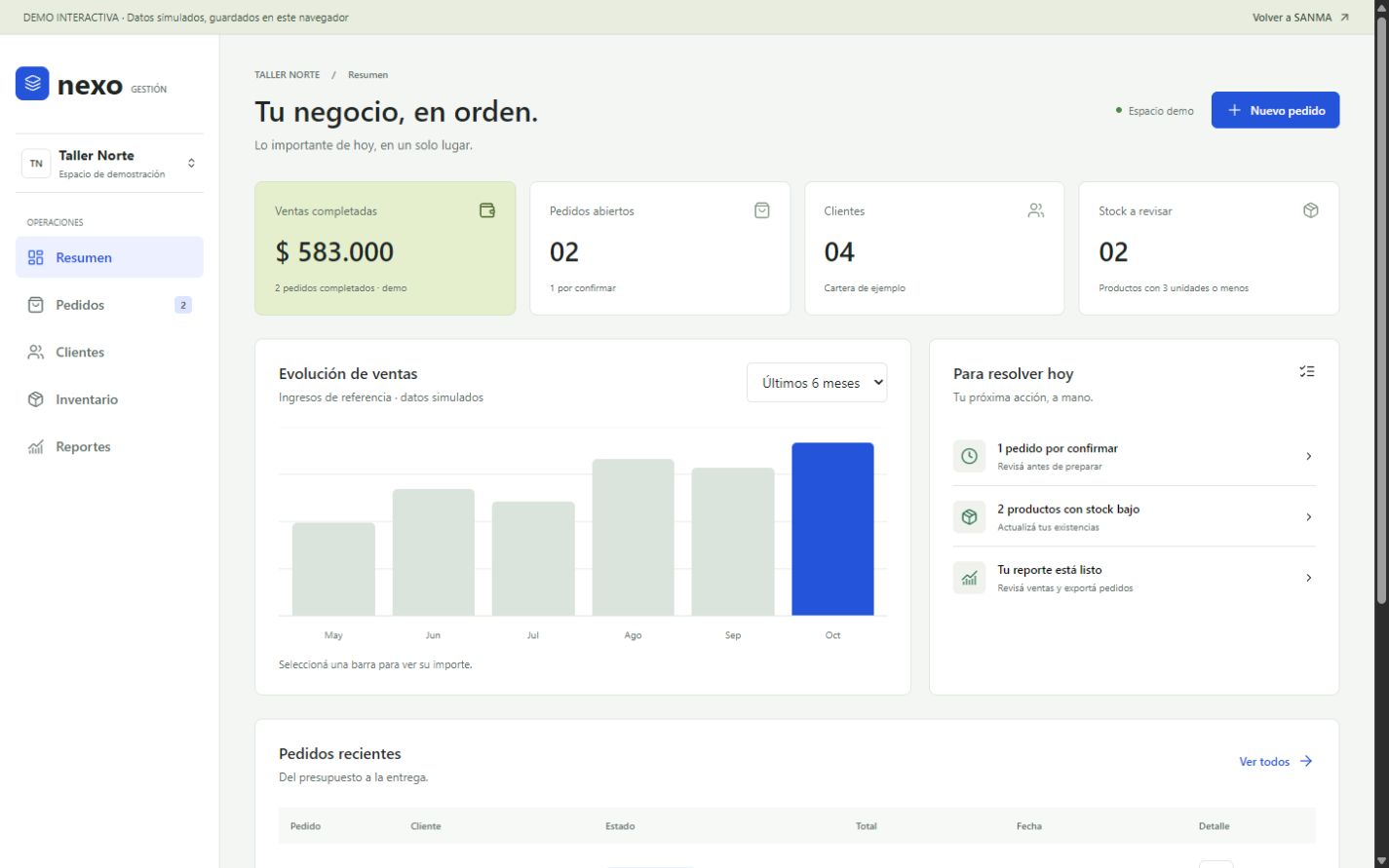
Task: Click the nexo layers logo icon
Action: [x=32, y=84]
